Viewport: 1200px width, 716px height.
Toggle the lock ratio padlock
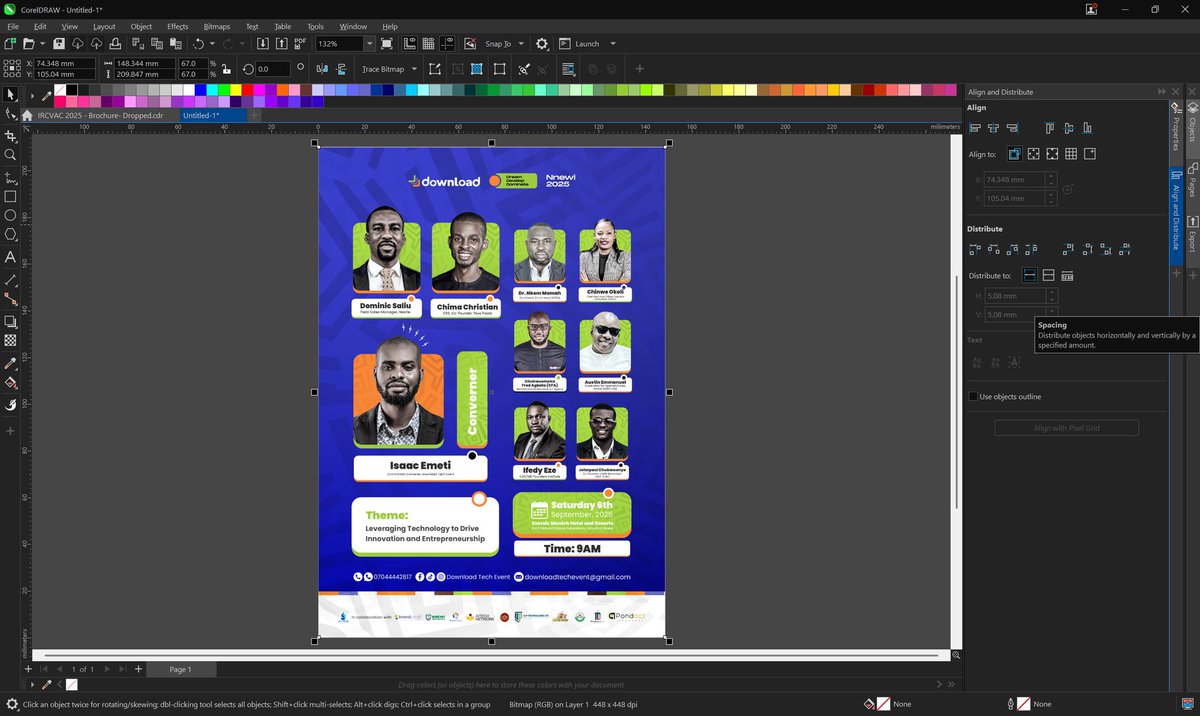[x=226, y=69]
